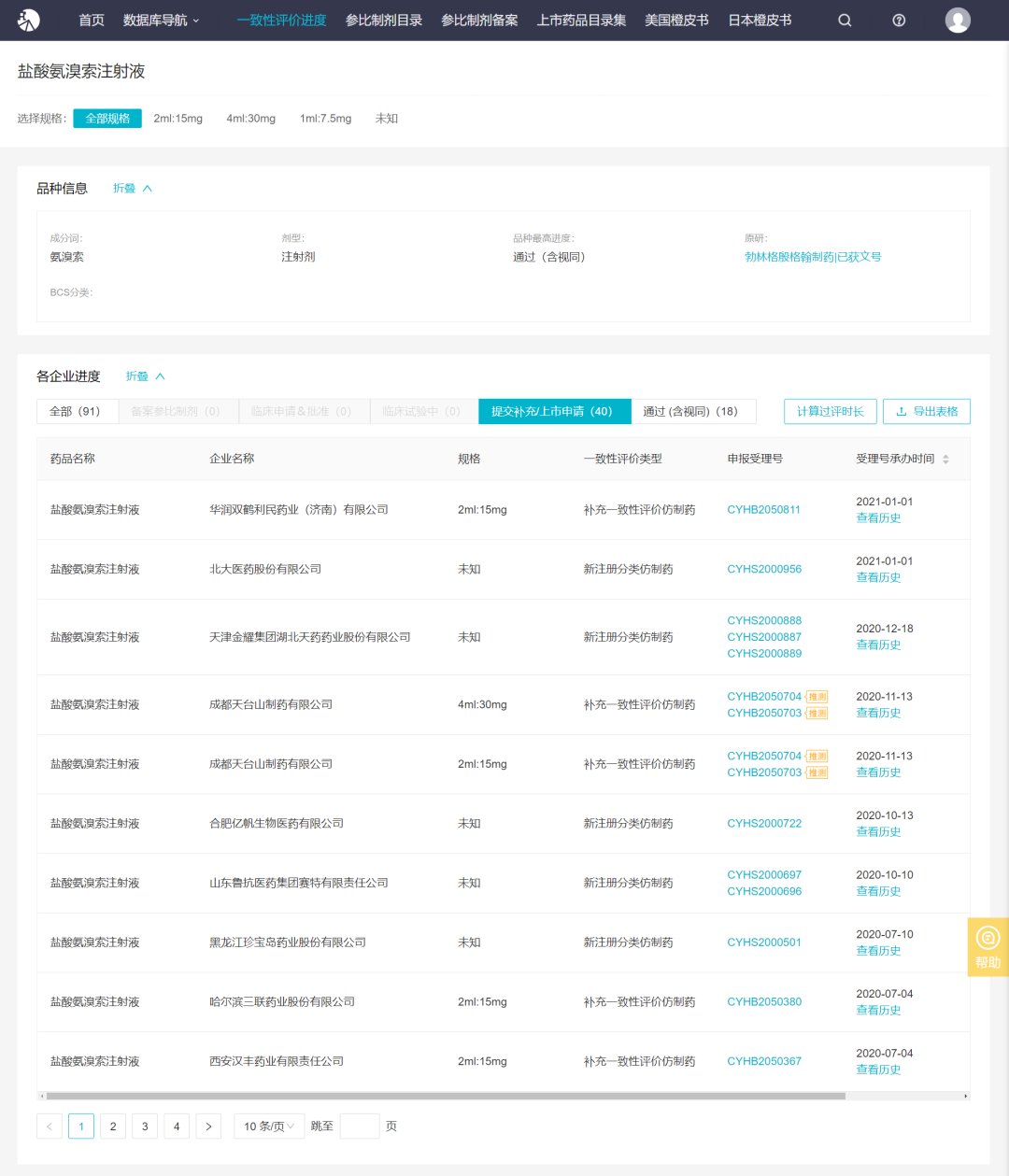Image resolution: width=1009 pixels, height=1176 pixels.
Task: Open 参比制剂备案 nav item
Action: coord(479,21)
